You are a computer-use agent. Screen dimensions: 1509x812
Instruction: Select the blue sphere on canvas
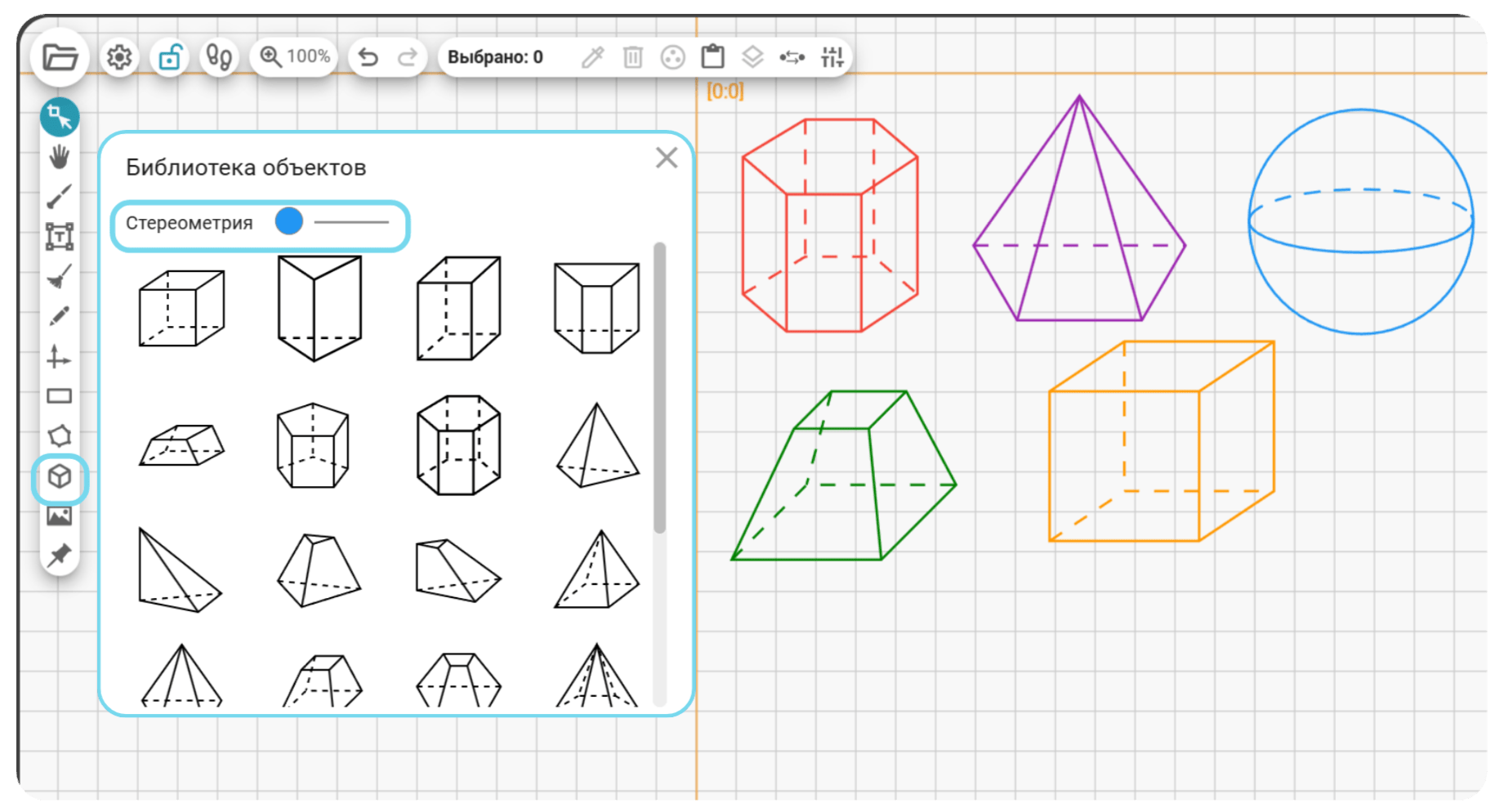(x=1361, y=221)
